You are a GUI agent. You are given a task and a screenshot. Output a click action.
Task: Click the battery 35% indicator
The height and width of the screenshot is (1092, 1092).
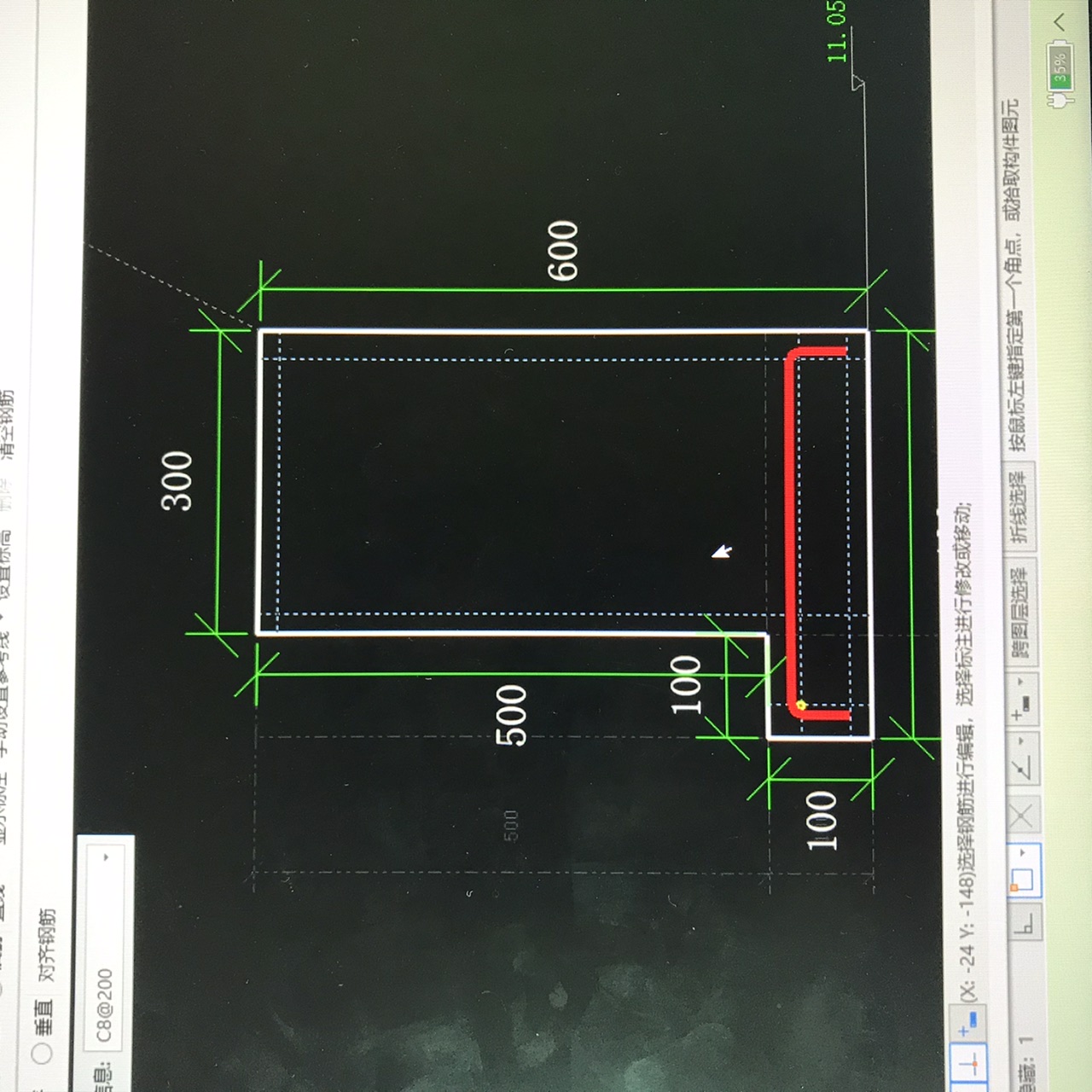click(1060, 67)
